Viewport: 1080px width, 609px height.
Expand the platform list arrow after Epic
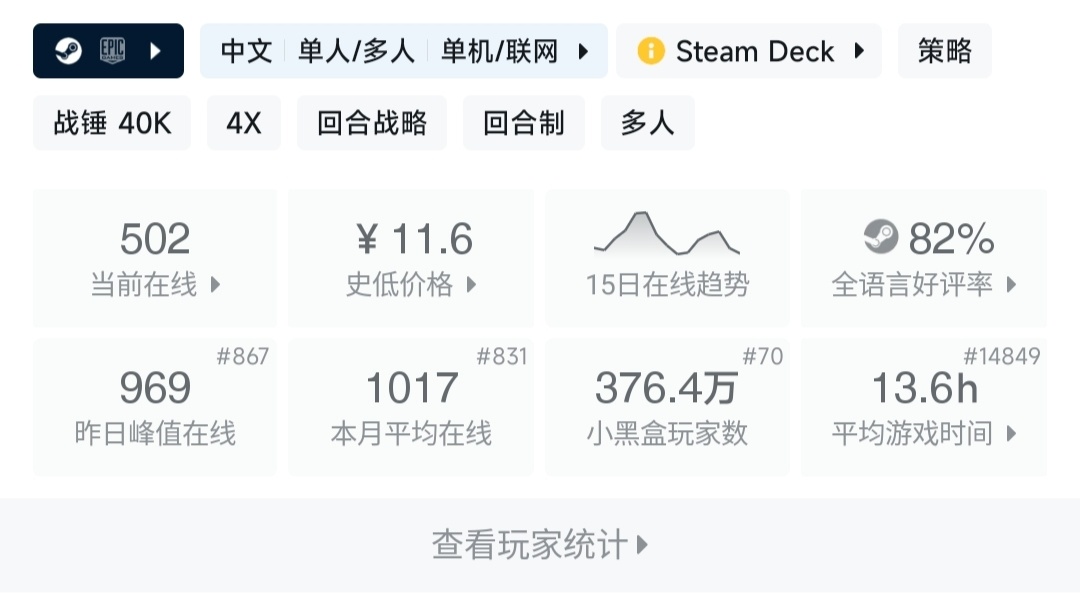(155, 51)
